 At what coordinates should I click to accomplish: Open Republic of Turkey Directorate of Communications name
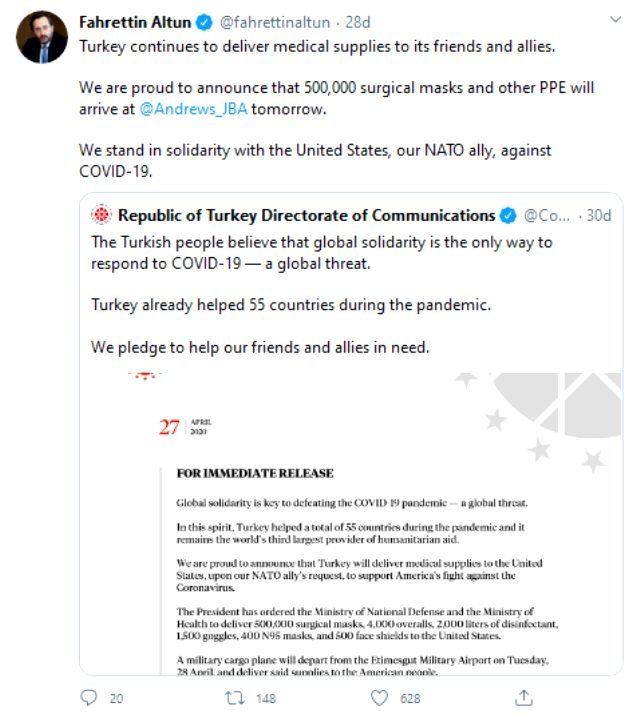point(306,215)
